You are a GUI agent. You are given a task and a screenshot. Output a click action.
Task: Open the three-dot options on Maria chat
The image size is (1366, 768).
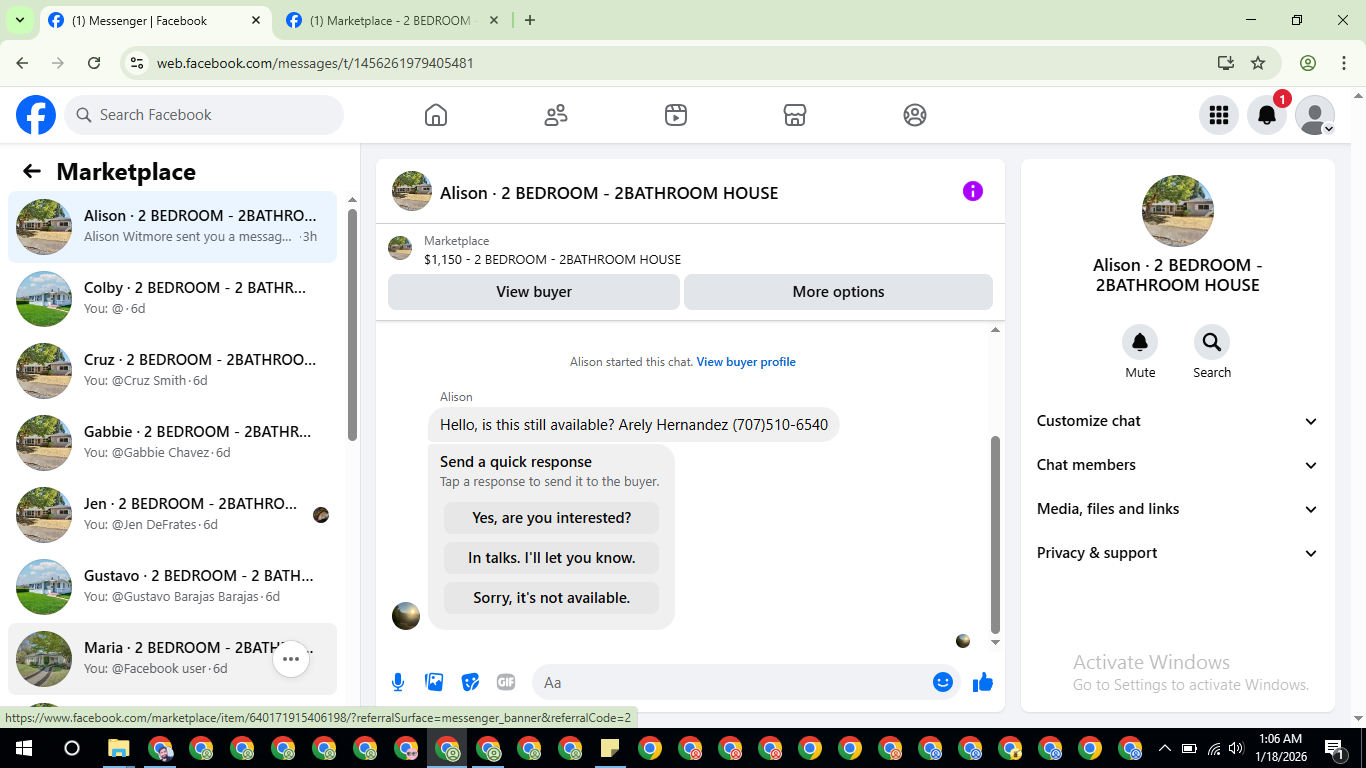tap(291, 659)
